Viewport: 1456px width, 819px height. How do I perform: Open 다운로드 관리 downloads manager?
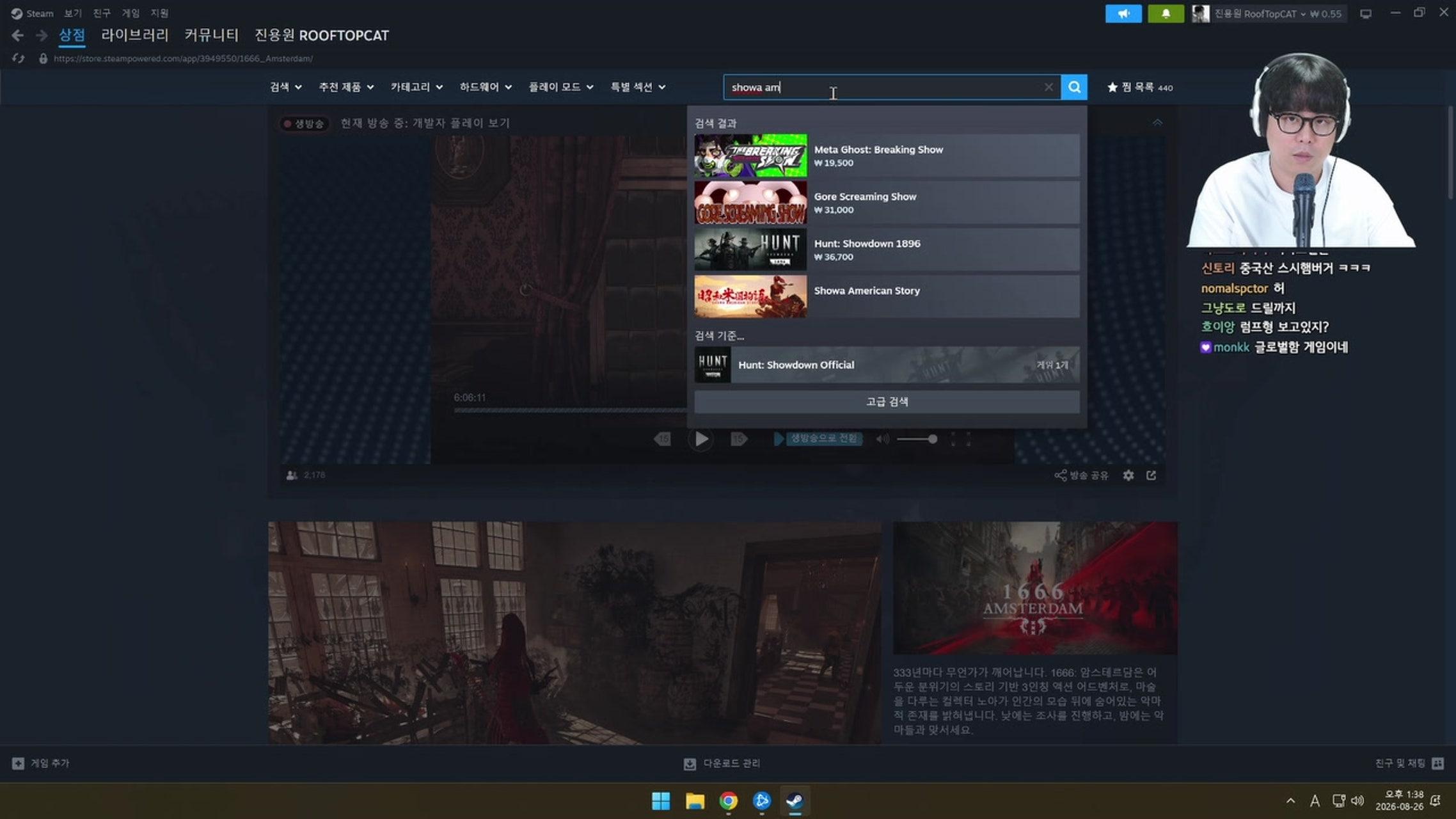tap(722, 763)
